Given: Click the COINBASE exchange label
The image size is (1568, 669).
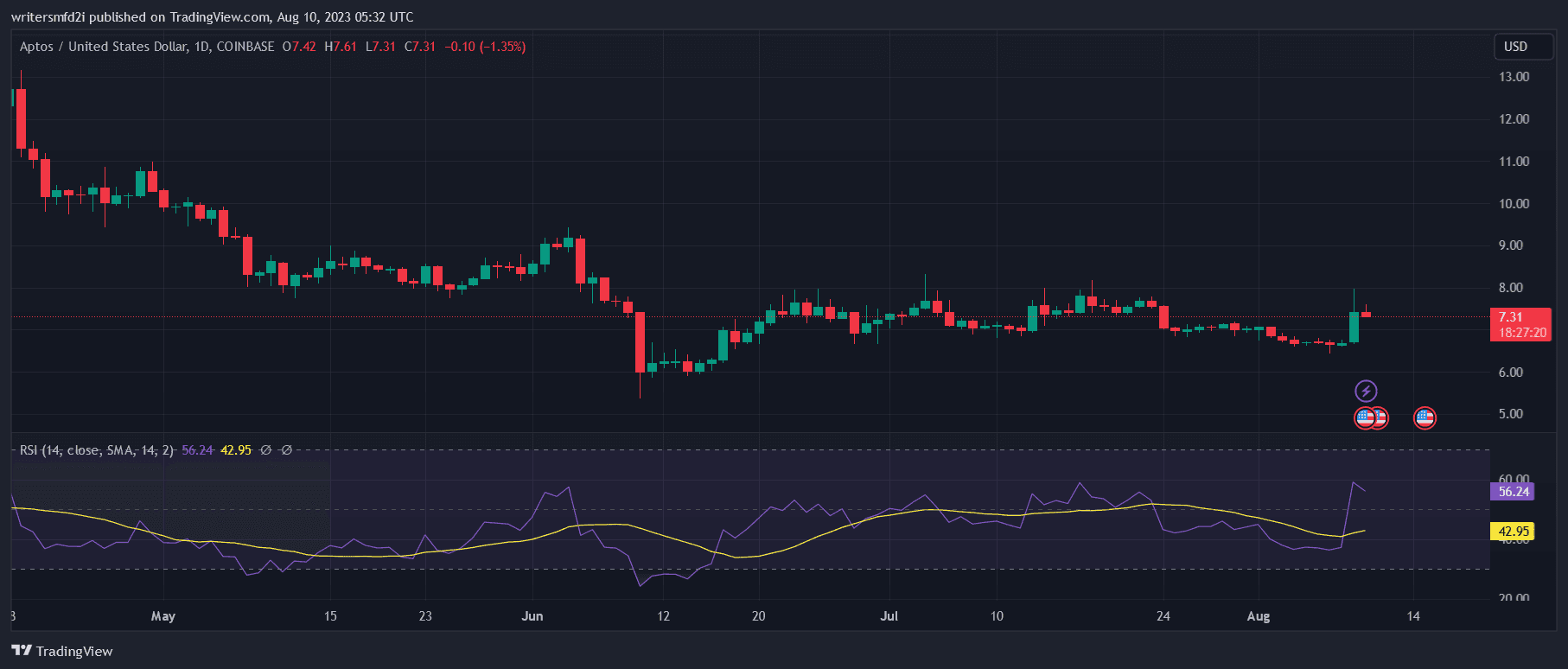Looking at the screenshot, I should click(245, 47).
